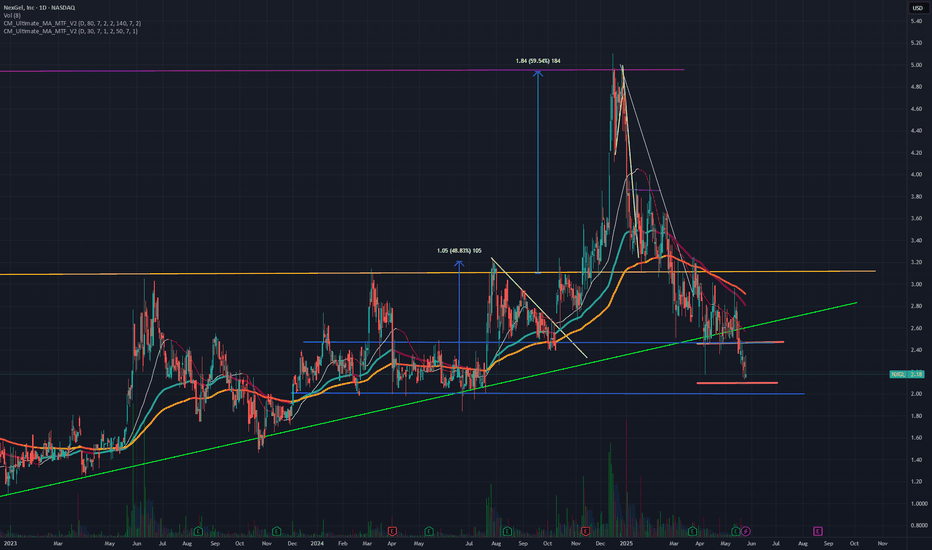This screenshot has height=550, width=932.
Task: Click the 1.05 (48.83%) 105 measurement label
Action: 459,251
